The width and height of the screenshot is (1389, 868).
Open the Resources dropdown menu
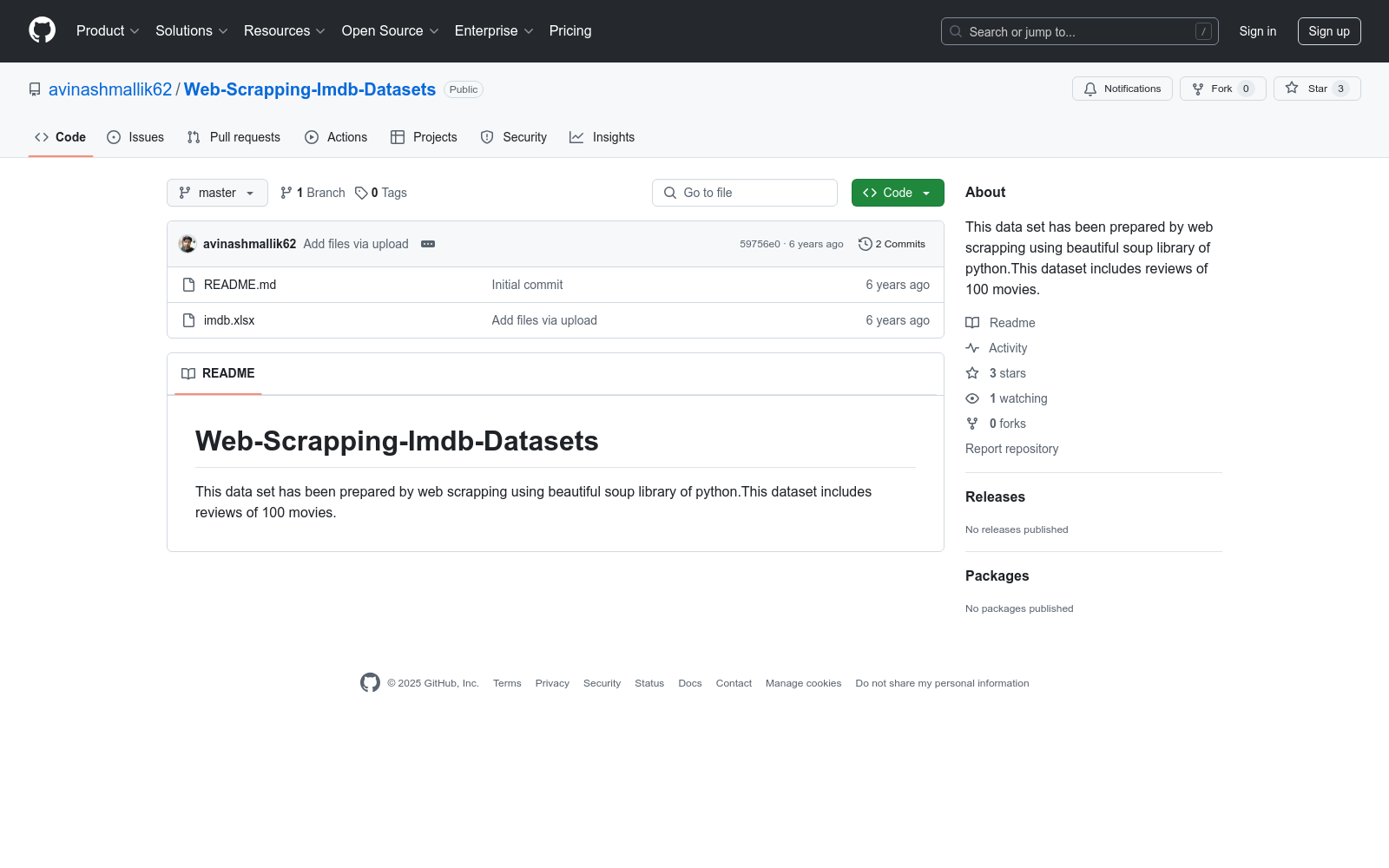(x=285, y=30)
